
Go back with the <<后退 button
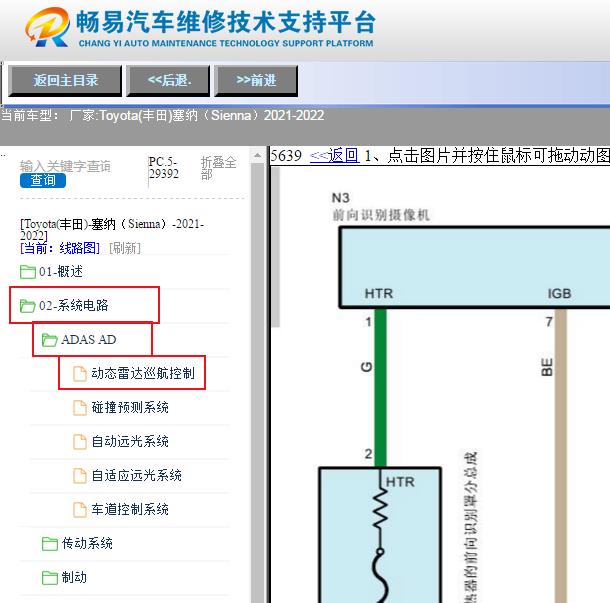pyautogui.click(x=168, y=81)
